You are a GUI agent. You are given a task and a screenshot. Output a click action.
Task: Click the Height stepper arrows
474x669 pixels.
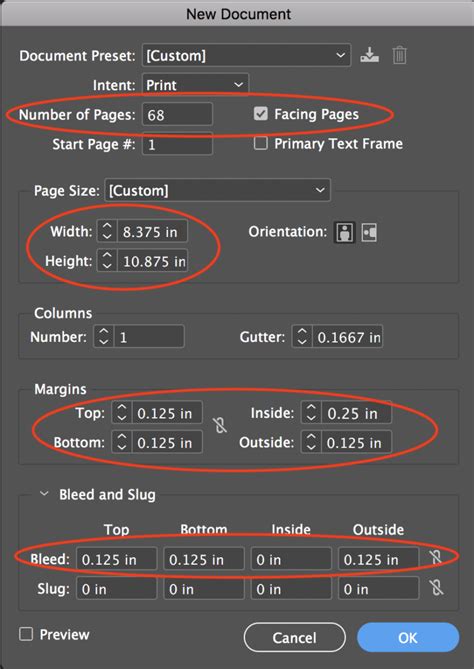[x=107, y=261]
